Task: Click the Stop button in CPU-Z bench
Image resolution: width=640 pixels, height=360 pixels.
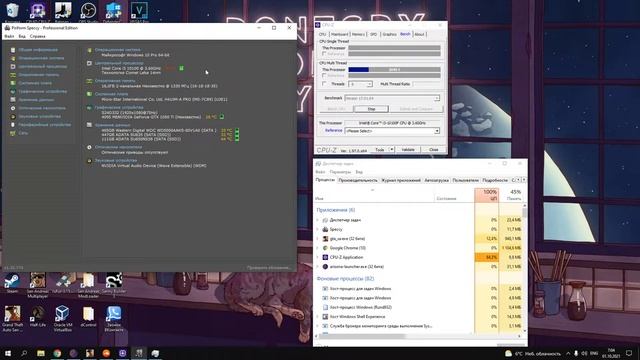Action: [371, 109]
